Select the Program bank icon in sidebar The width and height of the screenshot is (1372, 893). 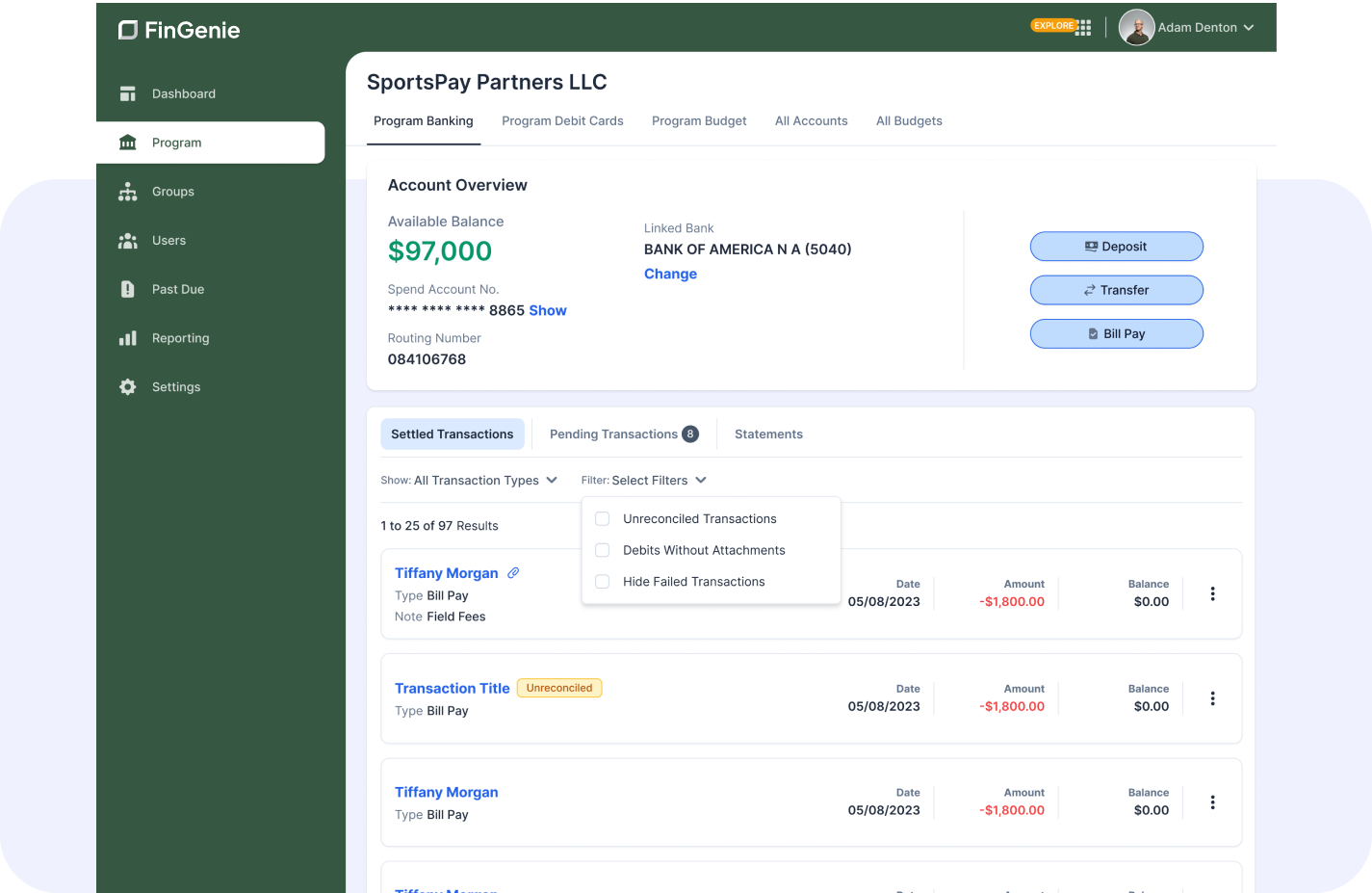(x=127, y=143)
